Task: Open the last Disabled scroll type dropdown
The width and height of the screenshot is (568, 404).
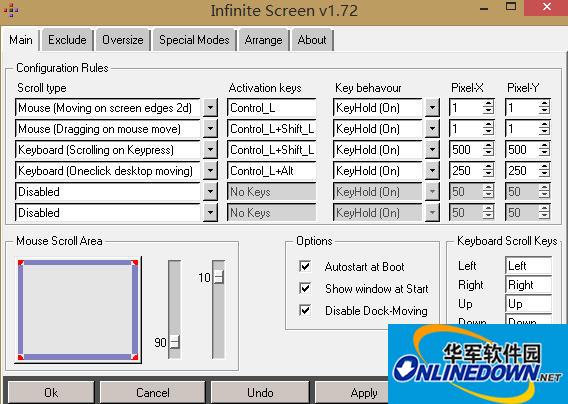Action: [210, 213]
